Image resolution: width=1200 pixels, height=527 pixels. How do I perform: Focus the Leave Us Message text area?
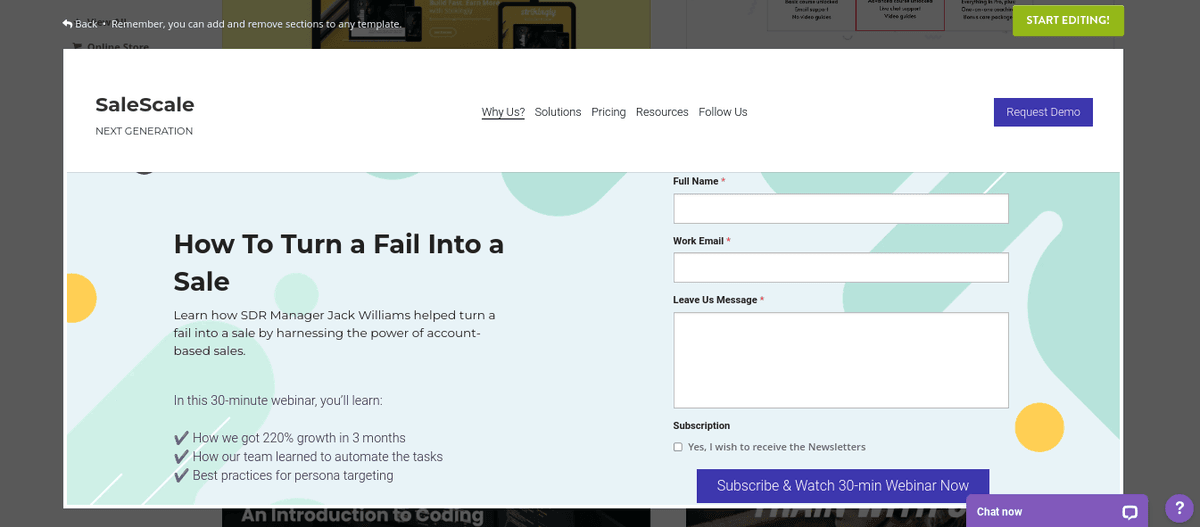pyautogui.click(x=841, y=360)
